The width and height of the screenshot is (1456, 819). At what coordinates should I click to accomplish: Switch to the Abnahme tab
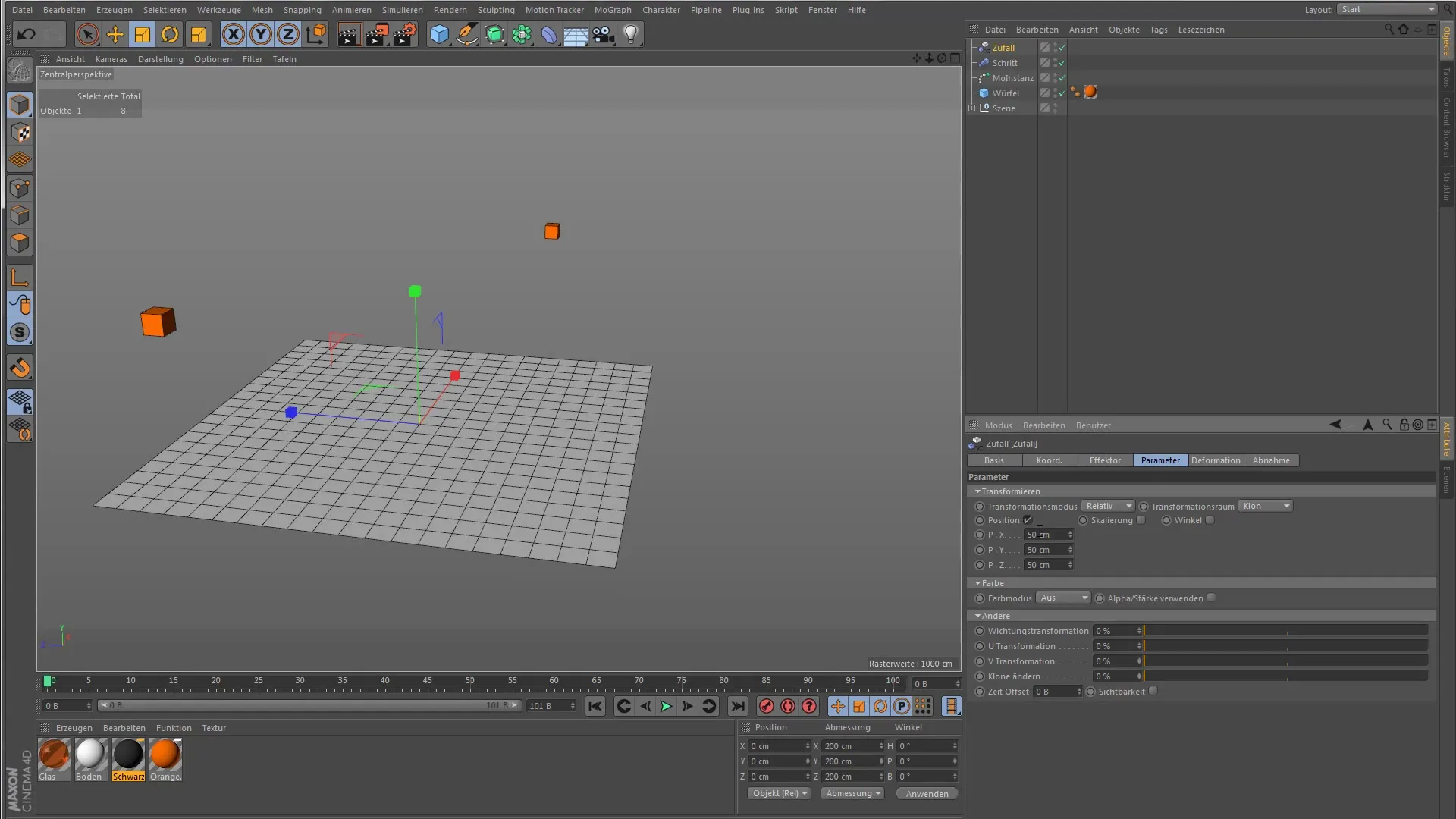(x=1271, y=460)
